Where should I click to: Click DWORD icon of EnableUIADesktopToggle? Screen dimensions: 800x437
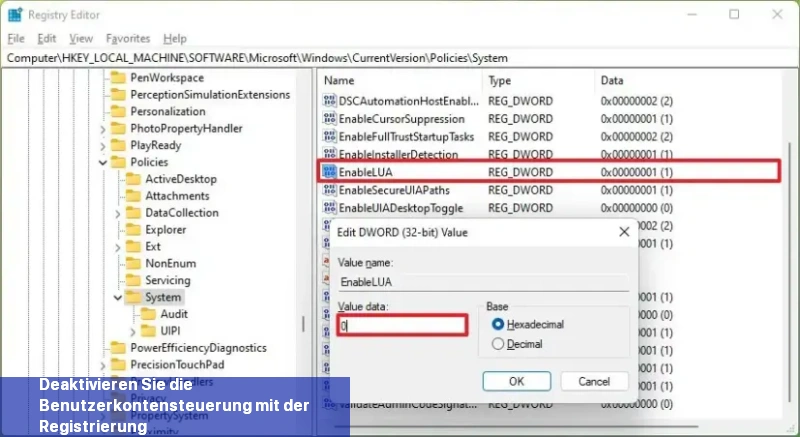pos(330,208)
